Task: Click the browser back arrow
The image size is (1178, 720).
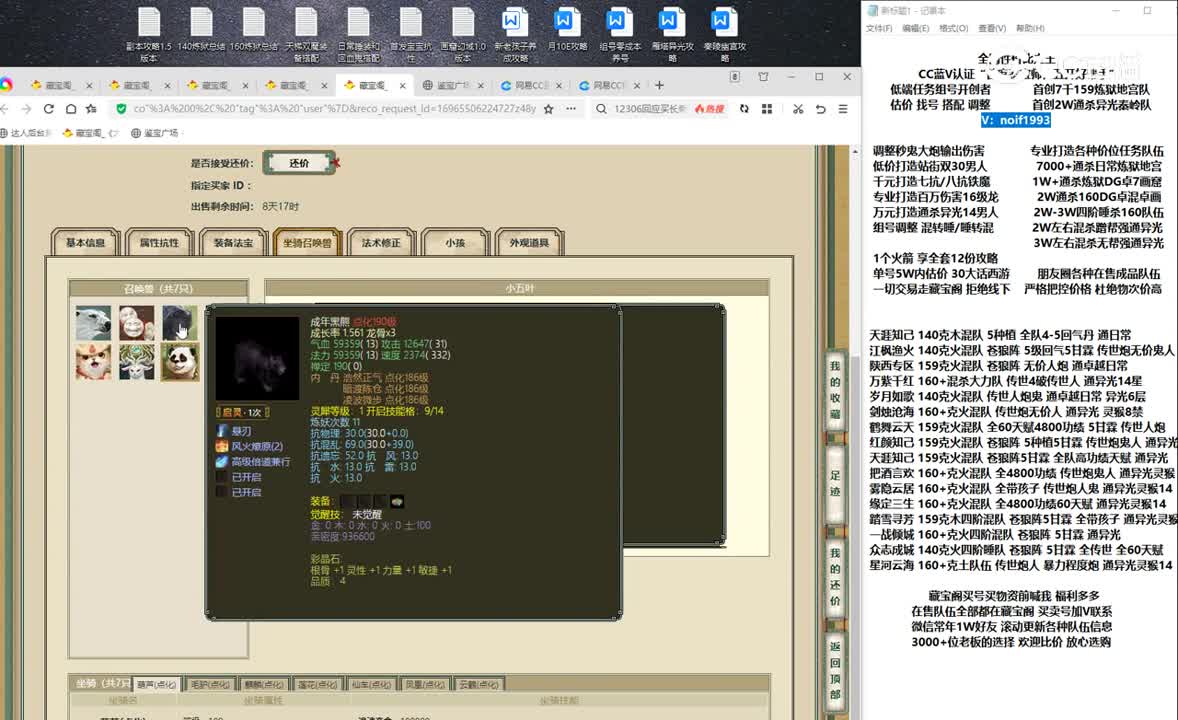Action: point(5,109)
